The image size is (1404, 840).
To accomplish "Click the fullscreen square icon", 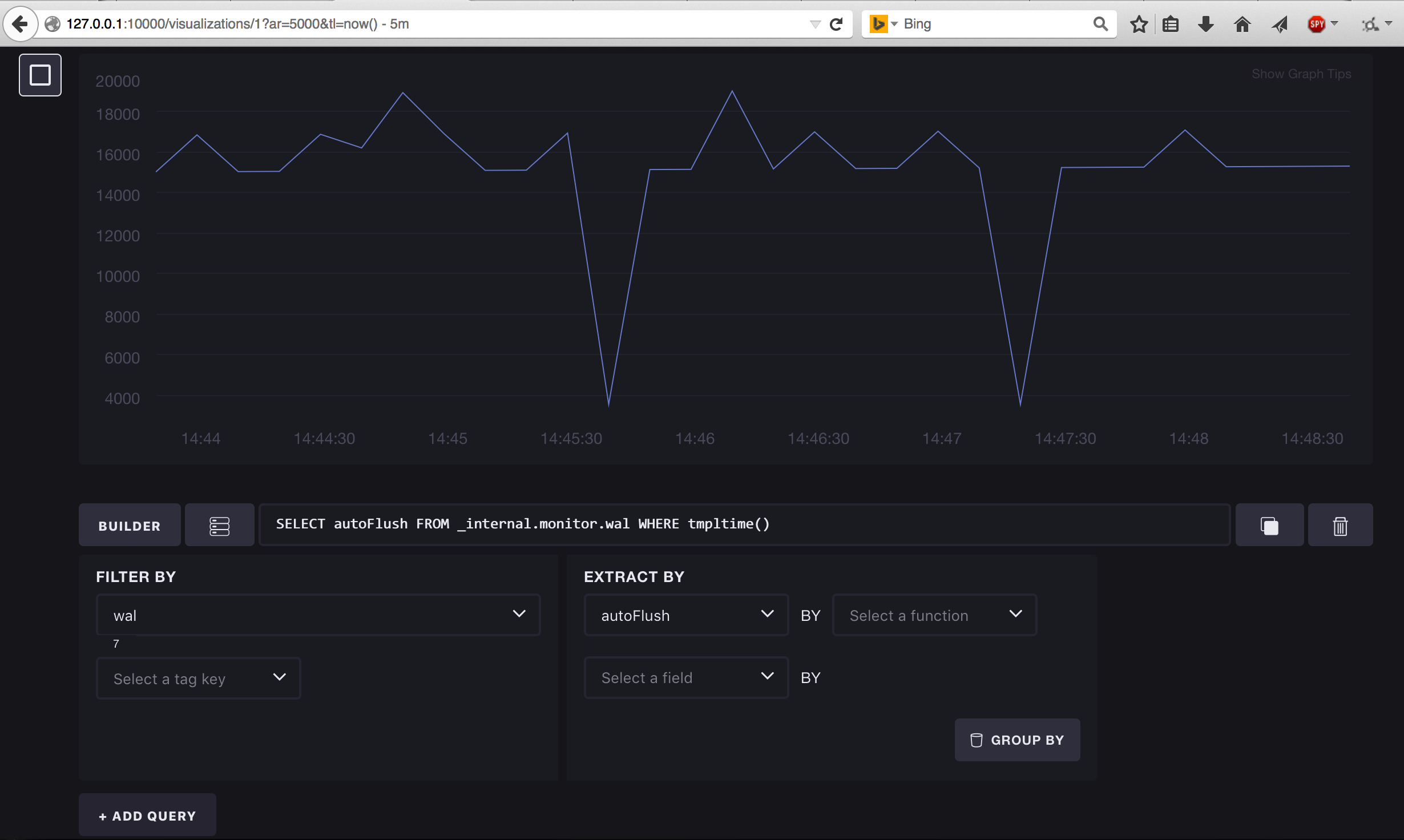I will coord(40,75).
